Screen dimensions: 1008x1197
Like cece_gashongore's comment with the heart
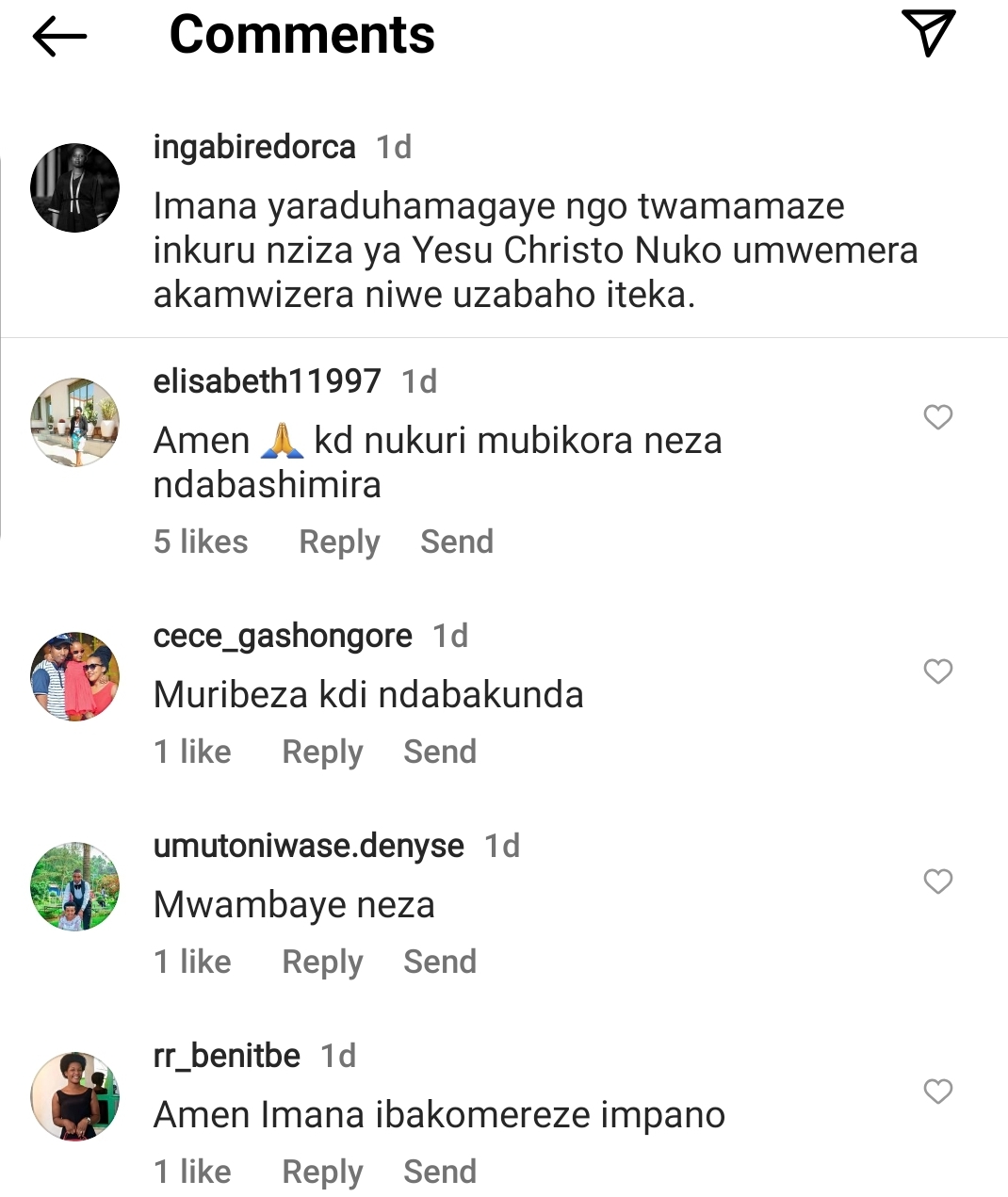[x=937, y=671]
